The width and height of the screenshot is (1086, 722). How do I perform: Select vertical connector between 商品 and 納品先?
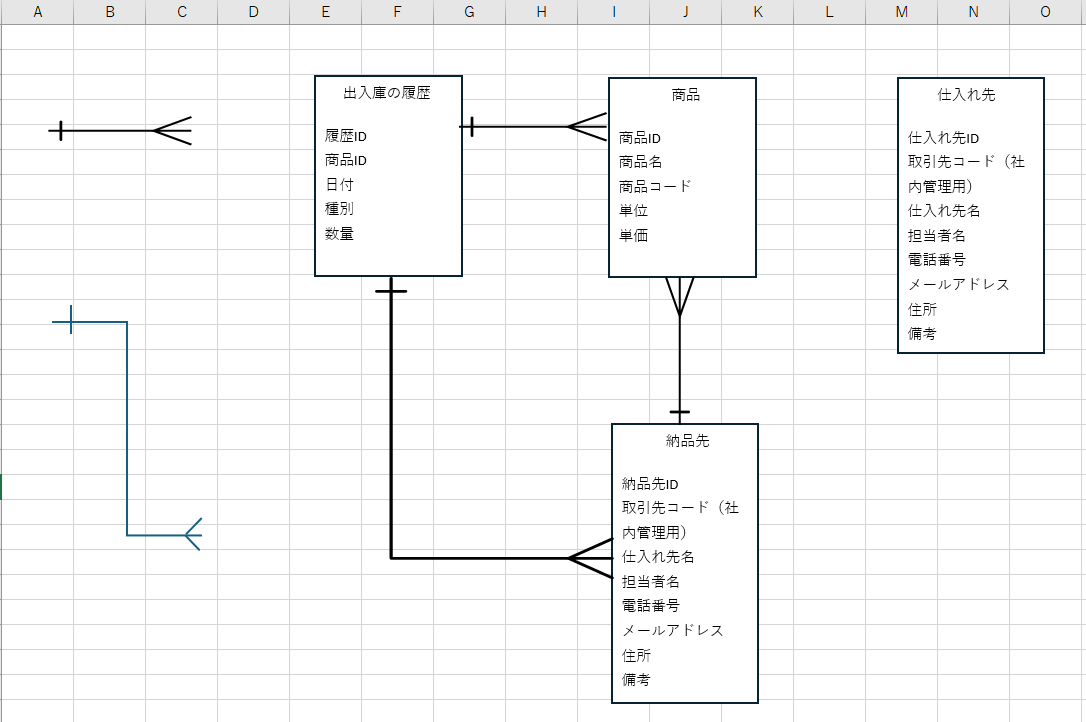tap(679, 360)
